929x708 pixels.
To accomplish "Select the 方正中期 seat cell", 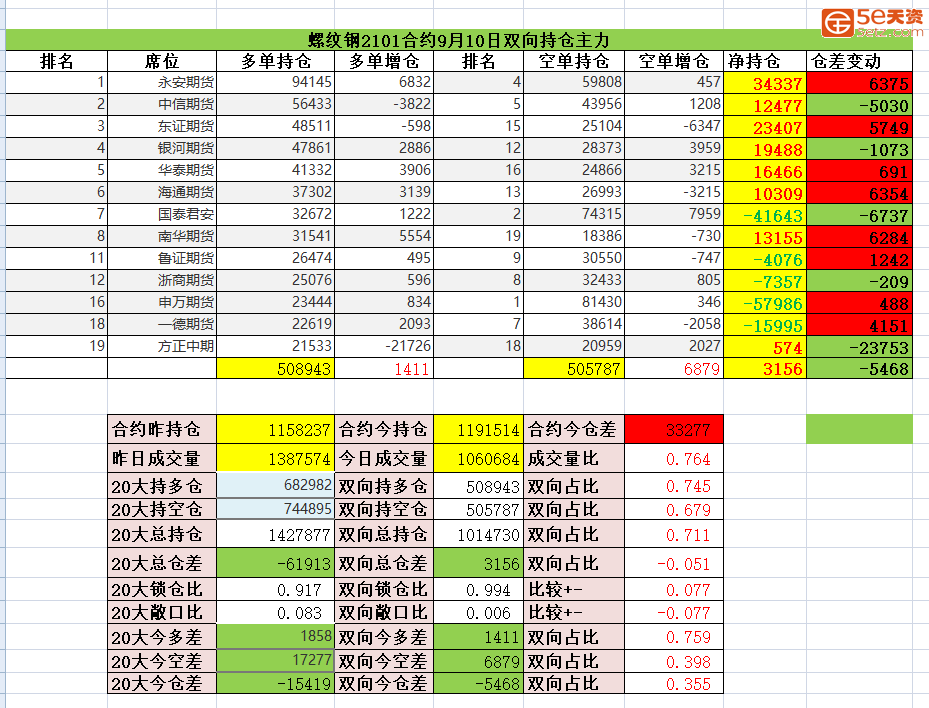I will click(x=162, y=346).
